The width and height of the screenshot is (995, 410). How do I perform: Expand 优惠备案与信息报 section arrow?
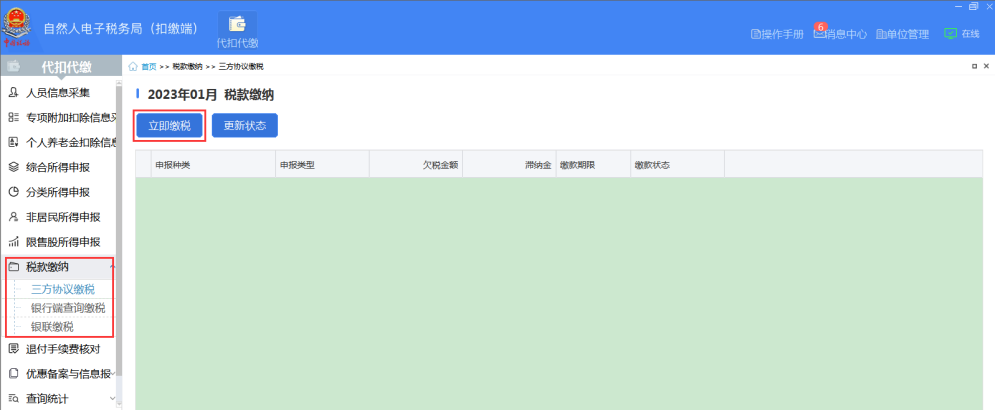113,374
